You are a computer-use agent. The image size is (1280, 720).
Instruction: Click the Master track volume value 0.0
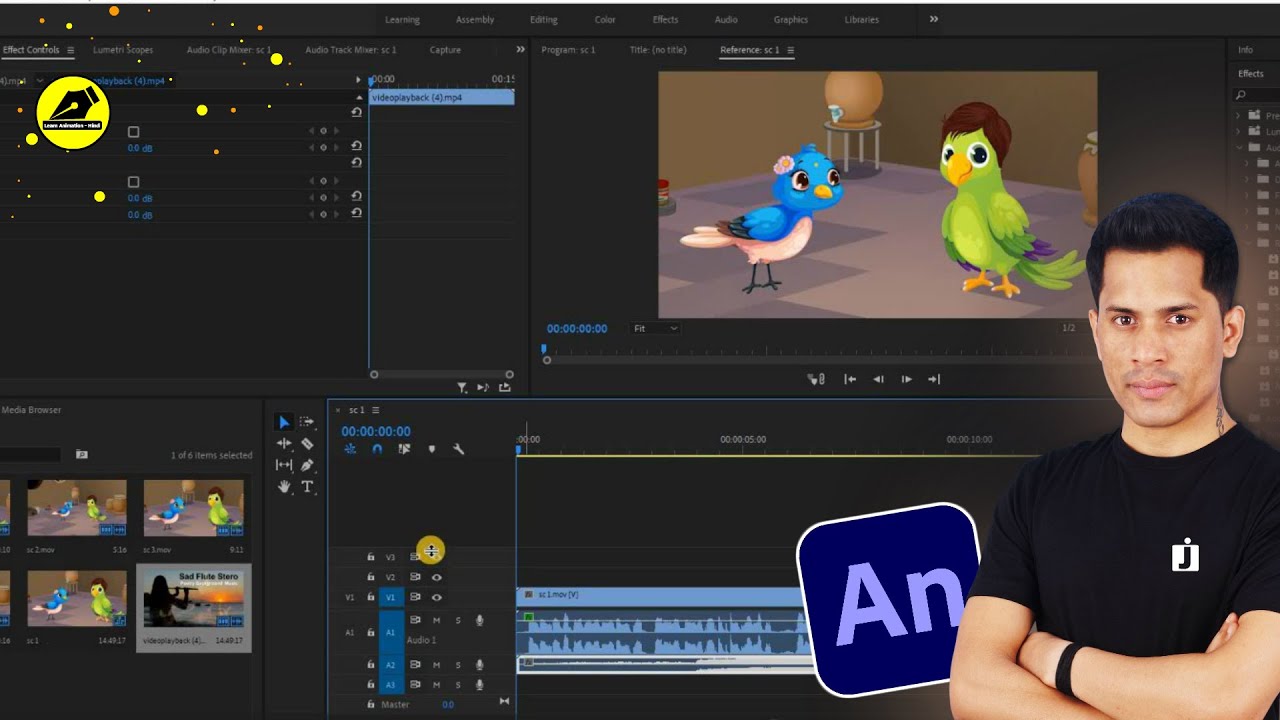tap(448, 704)
